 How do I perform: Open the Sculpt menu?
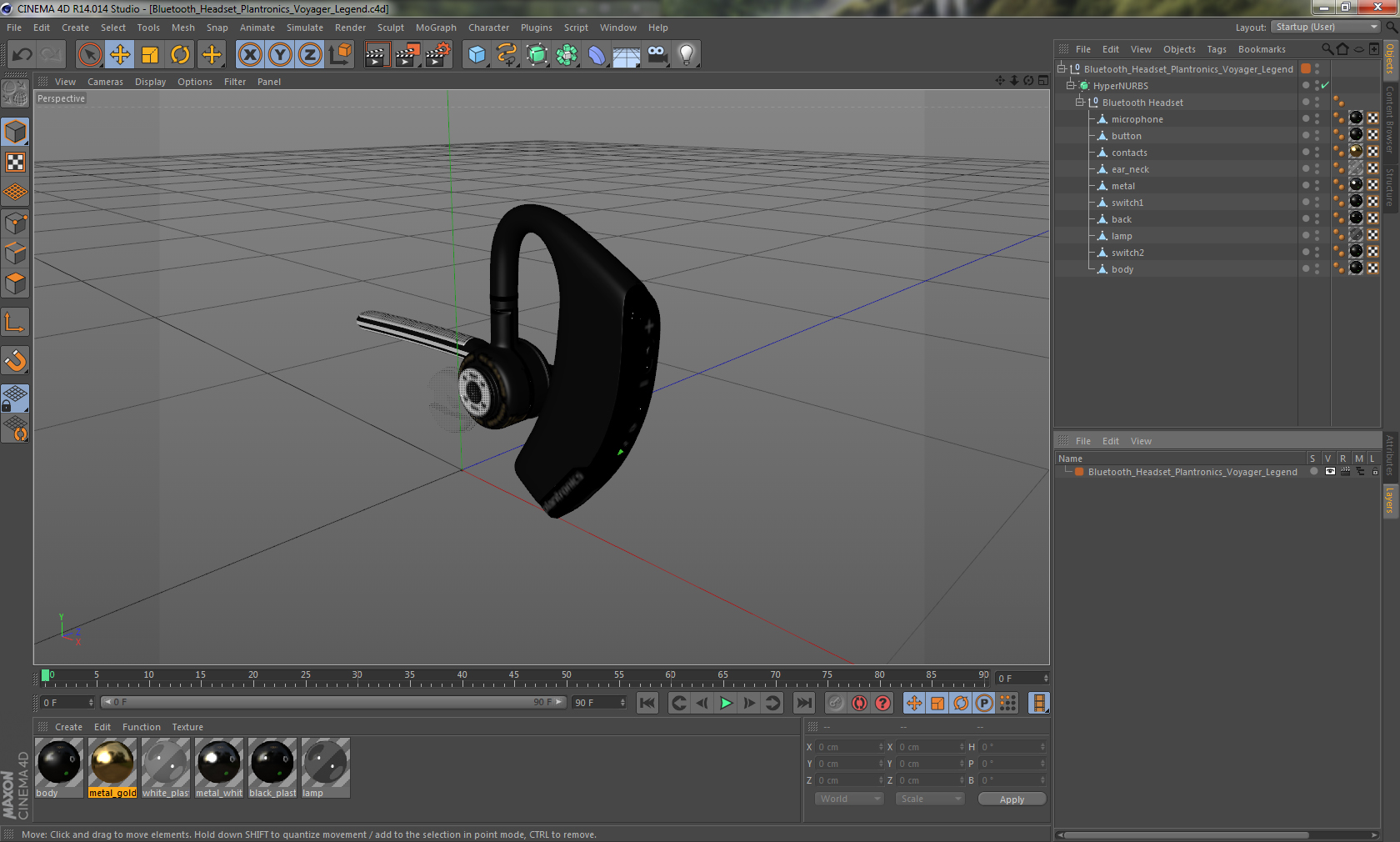pos(390,28)
